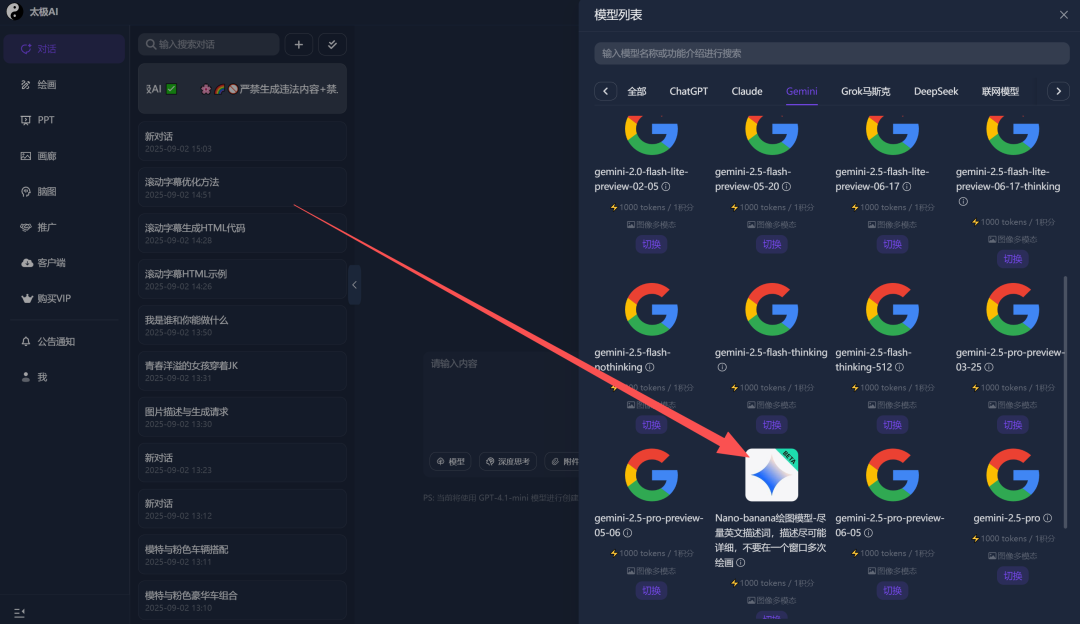This screenshot has height=624, width=1080.
Task: Open the 模型 selector button below input
Action: [450, 461]
